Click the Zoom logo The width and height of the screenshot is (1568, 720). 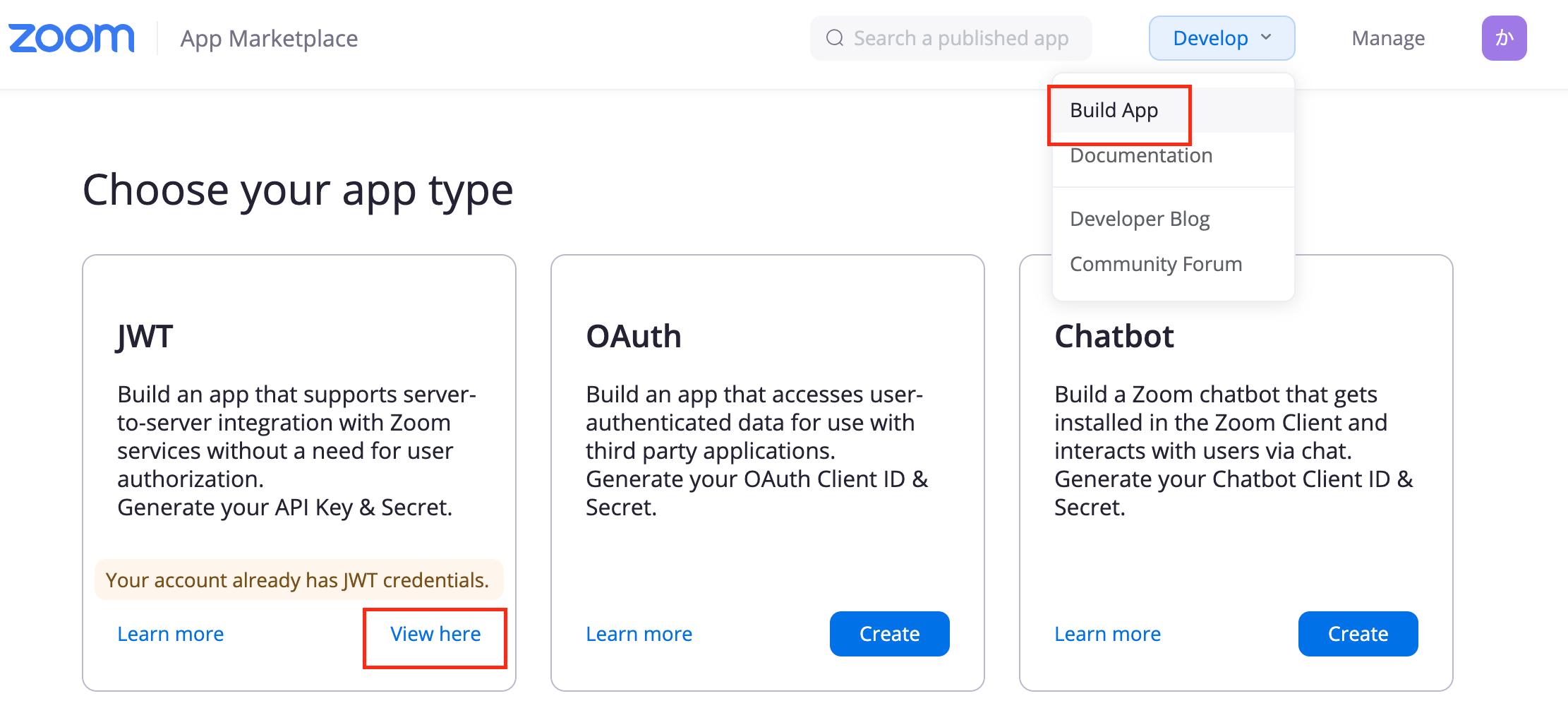71,37
